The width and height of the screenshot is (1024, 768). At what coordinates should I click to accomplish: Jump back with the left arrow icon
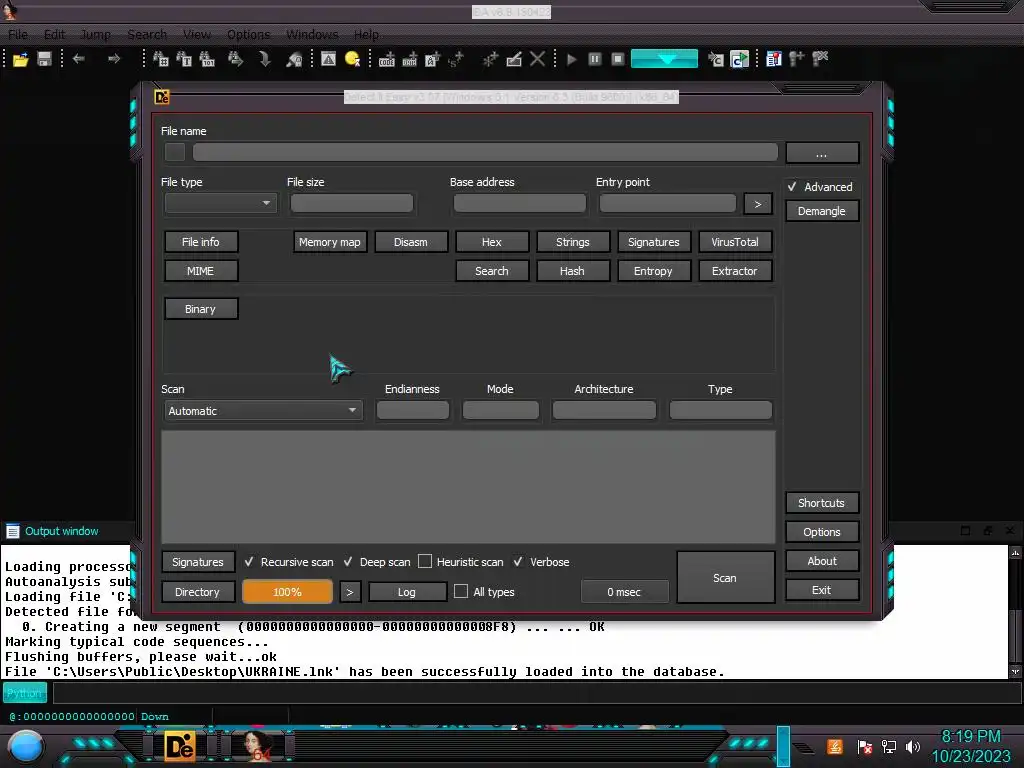(x=79, y=59)
